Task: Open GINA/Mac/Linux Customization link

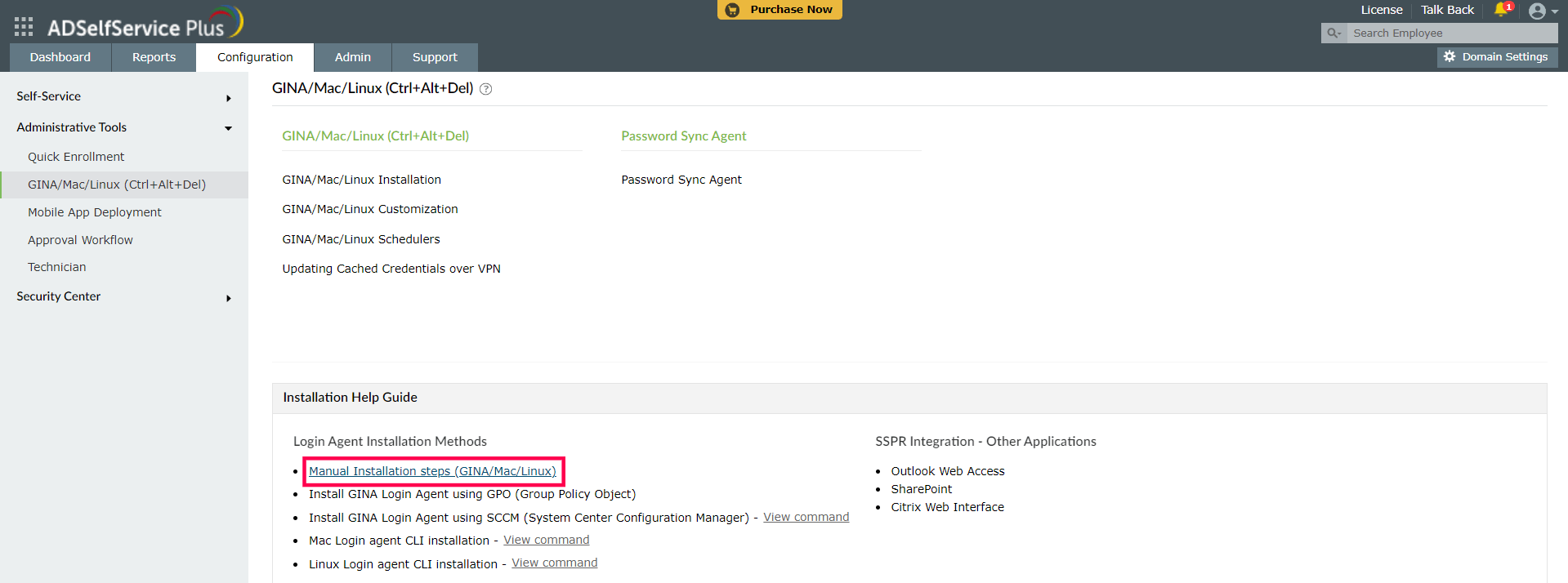Action: coord(370,209)
